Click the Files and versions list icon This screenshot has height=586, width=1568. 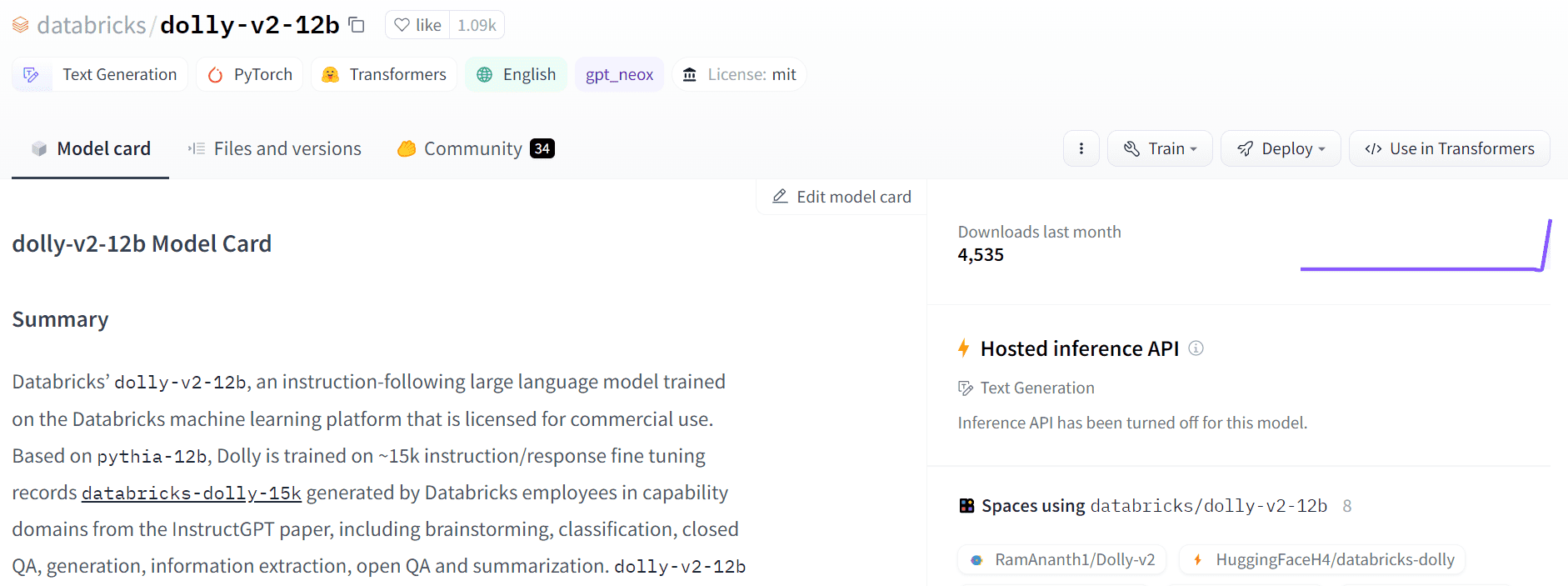[197, 148]
